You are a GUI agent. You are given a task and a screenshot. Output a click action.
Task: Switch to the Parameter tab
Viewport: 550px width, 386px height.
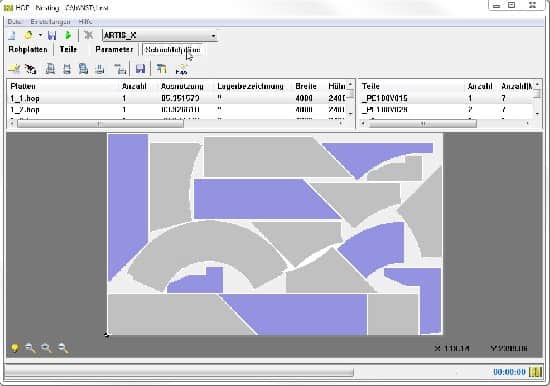114,49
